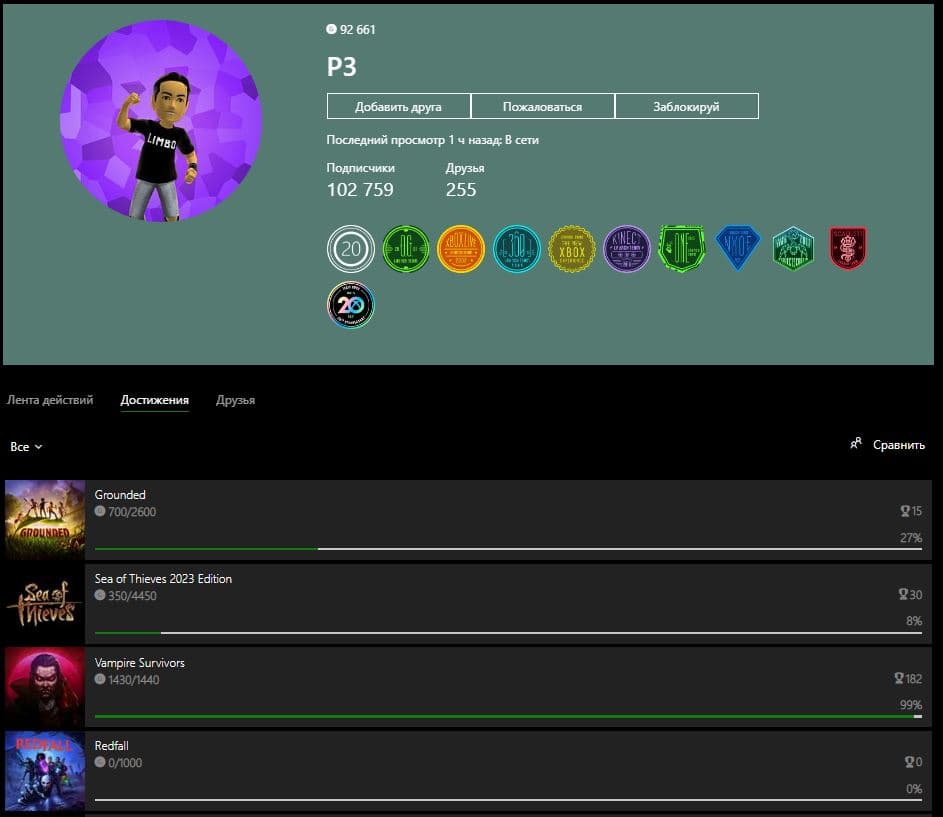Click the gamerscore icon next to 0/1000

click(100, 762)
